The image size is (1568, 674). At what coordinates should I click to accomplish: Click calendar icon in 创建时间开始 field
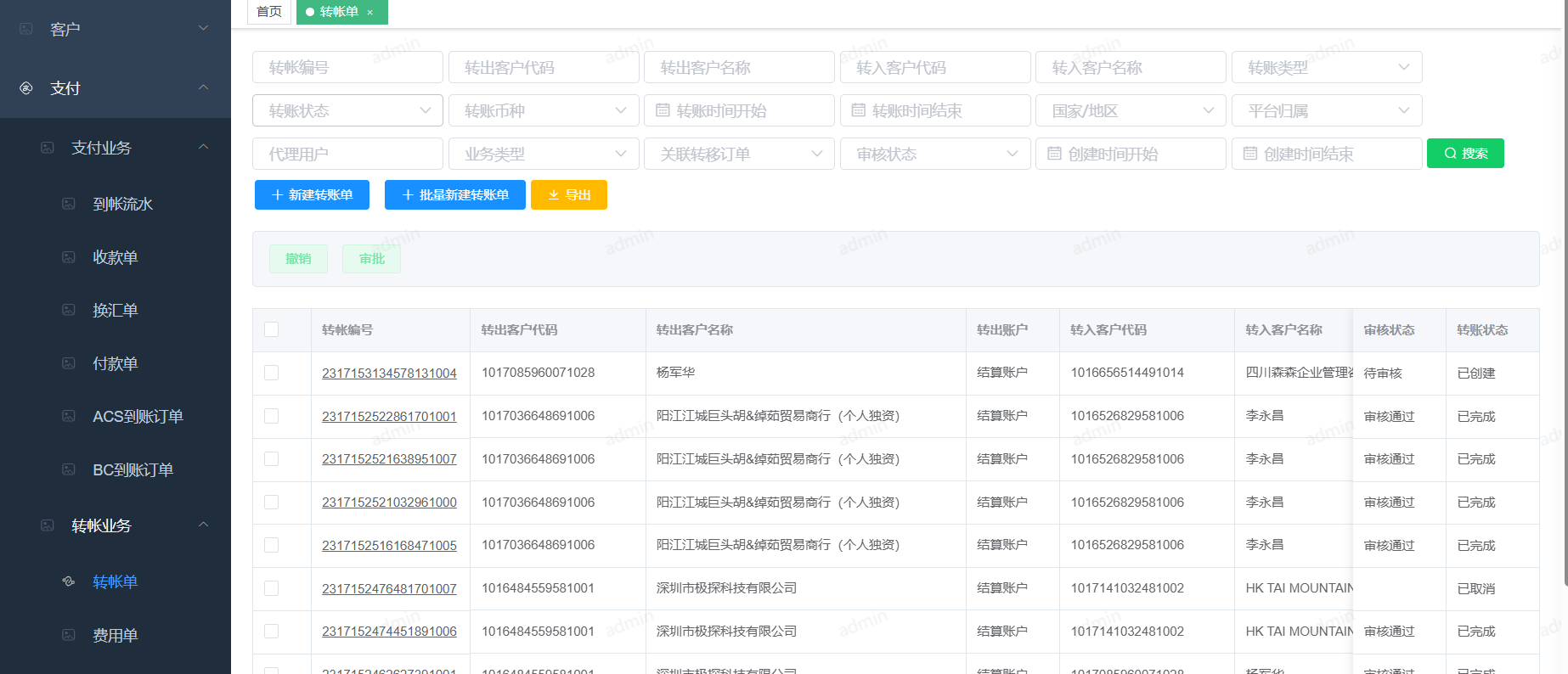point(1054,154)
